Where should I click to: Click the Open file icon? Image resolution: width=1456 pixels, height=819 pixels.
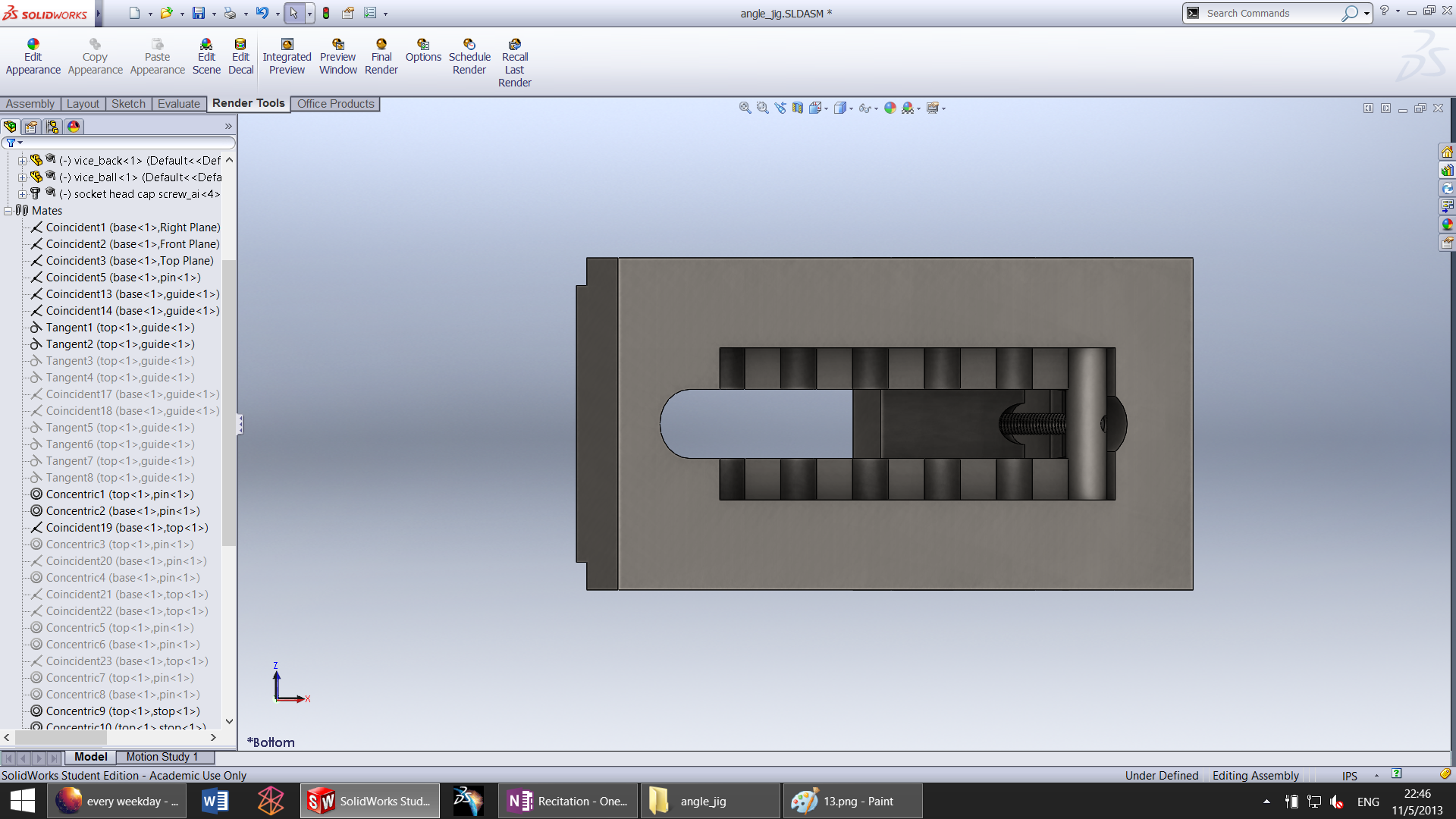pos(166,13)
